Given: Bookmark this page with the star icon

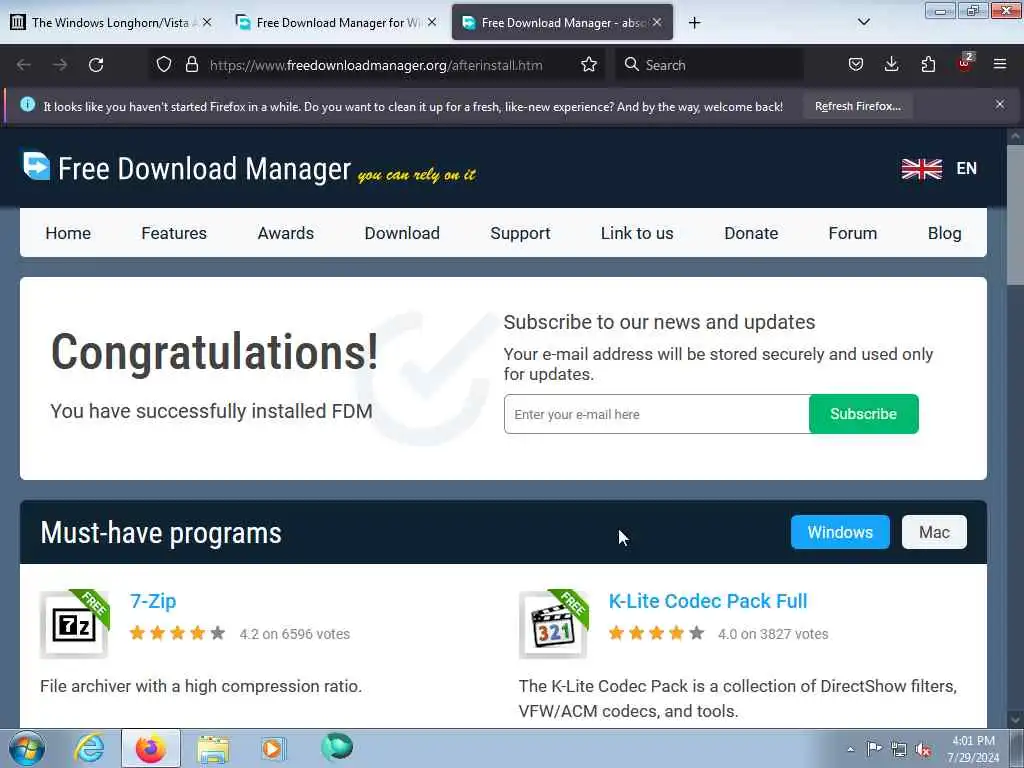Looking at the screenshot, I should 589,64.
